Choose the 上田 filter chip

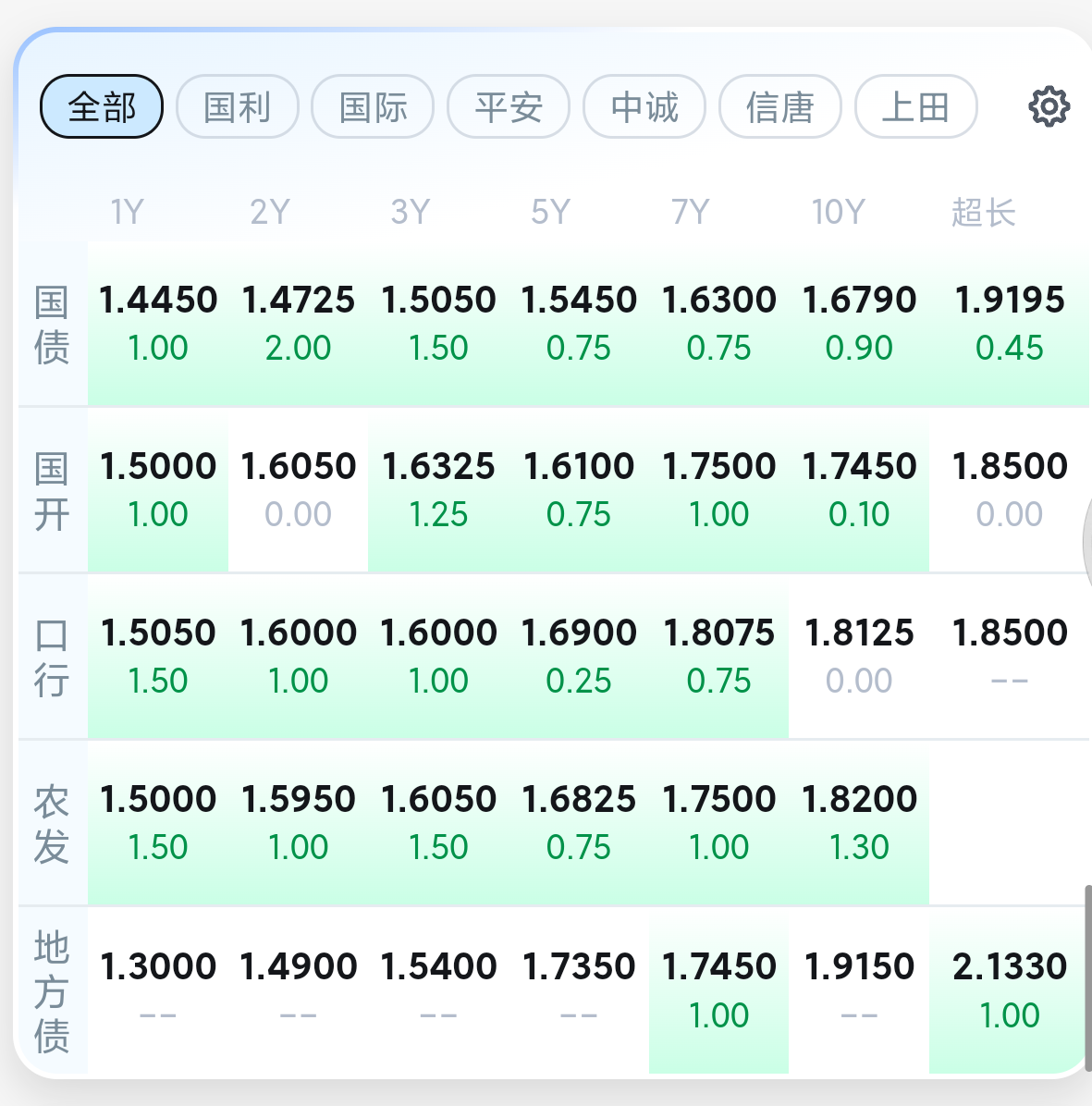coord(915,106)
